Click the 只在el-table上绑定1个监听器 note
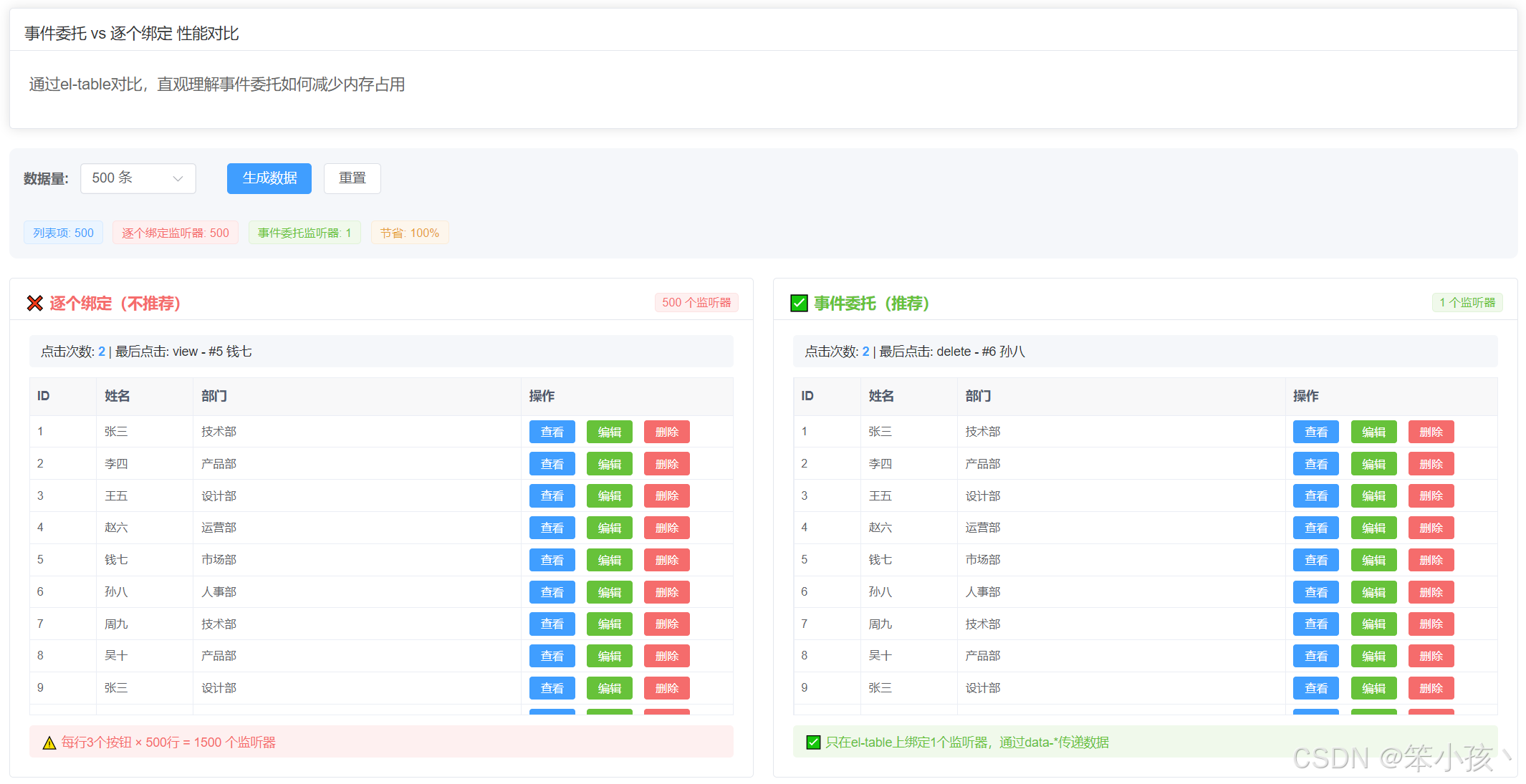 point(967,742)
